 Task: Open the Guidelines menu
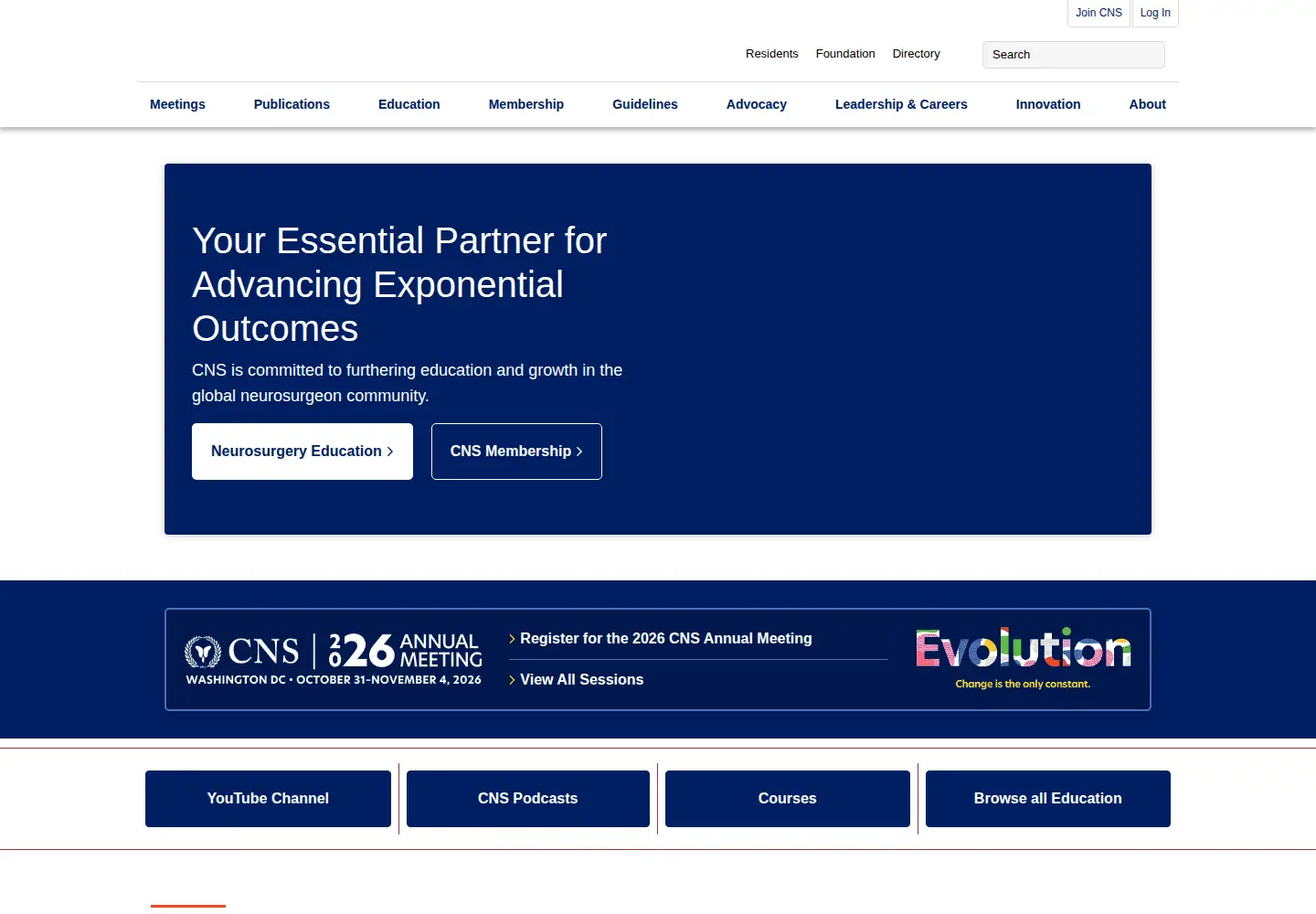[645, 104]
